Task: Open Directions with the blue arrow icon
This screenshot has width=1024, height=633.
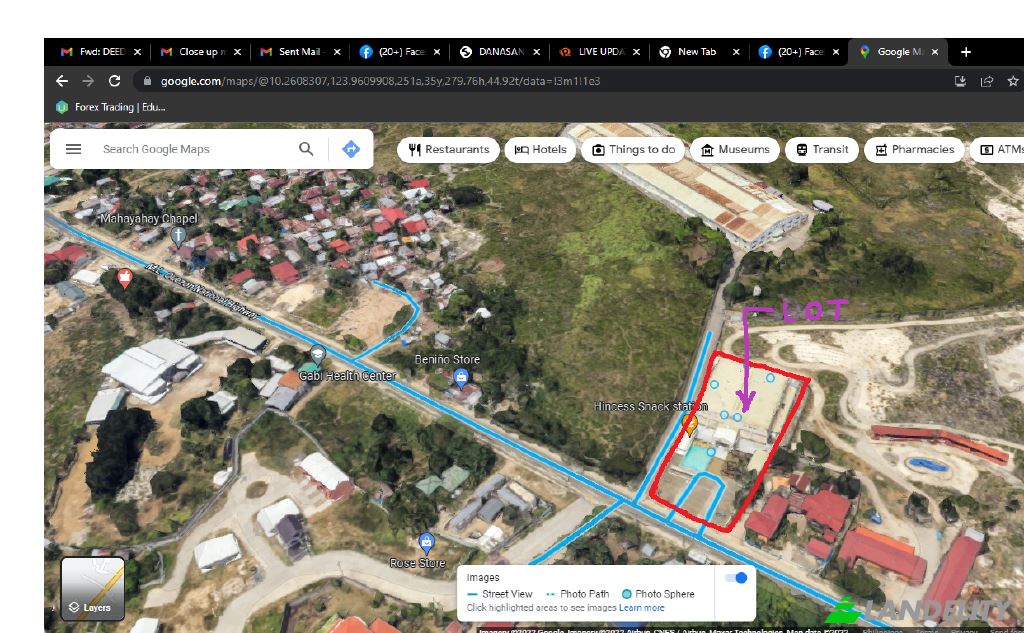Action: pyautogui.click(x=350, y=149)
